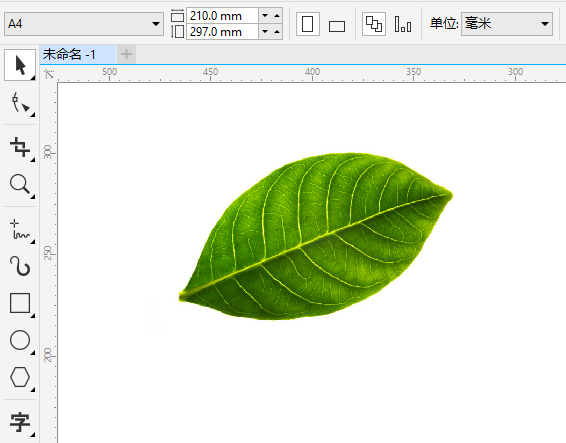Add a new document with plus tab
The height and width of the screenshot is (443, 566).
click(126, 55)
